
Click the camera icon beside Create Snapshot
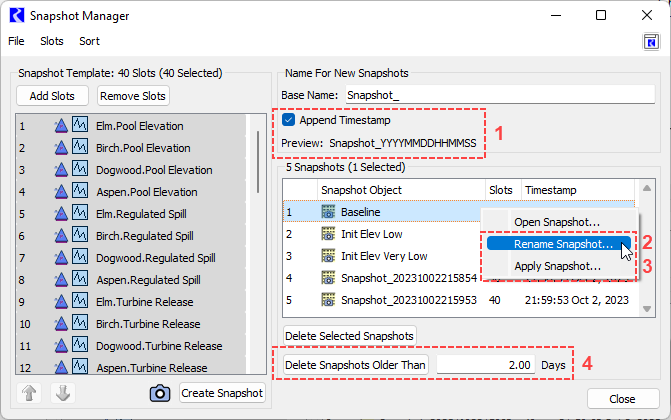[x=159, y=392]
